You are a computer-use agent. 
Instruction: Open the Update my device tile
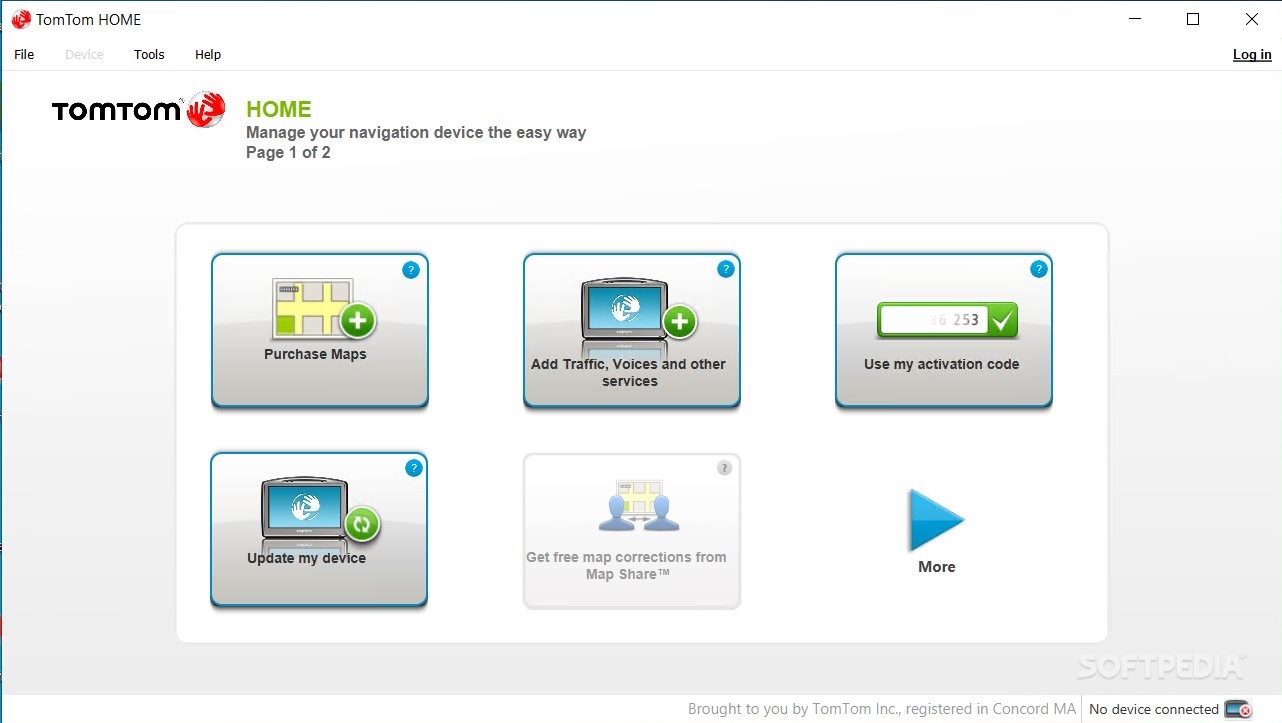click(x=319, y=529)
